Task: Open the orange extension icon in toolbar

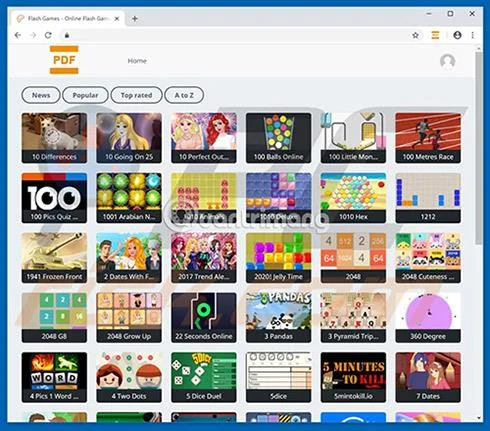Action: [435, 35]
